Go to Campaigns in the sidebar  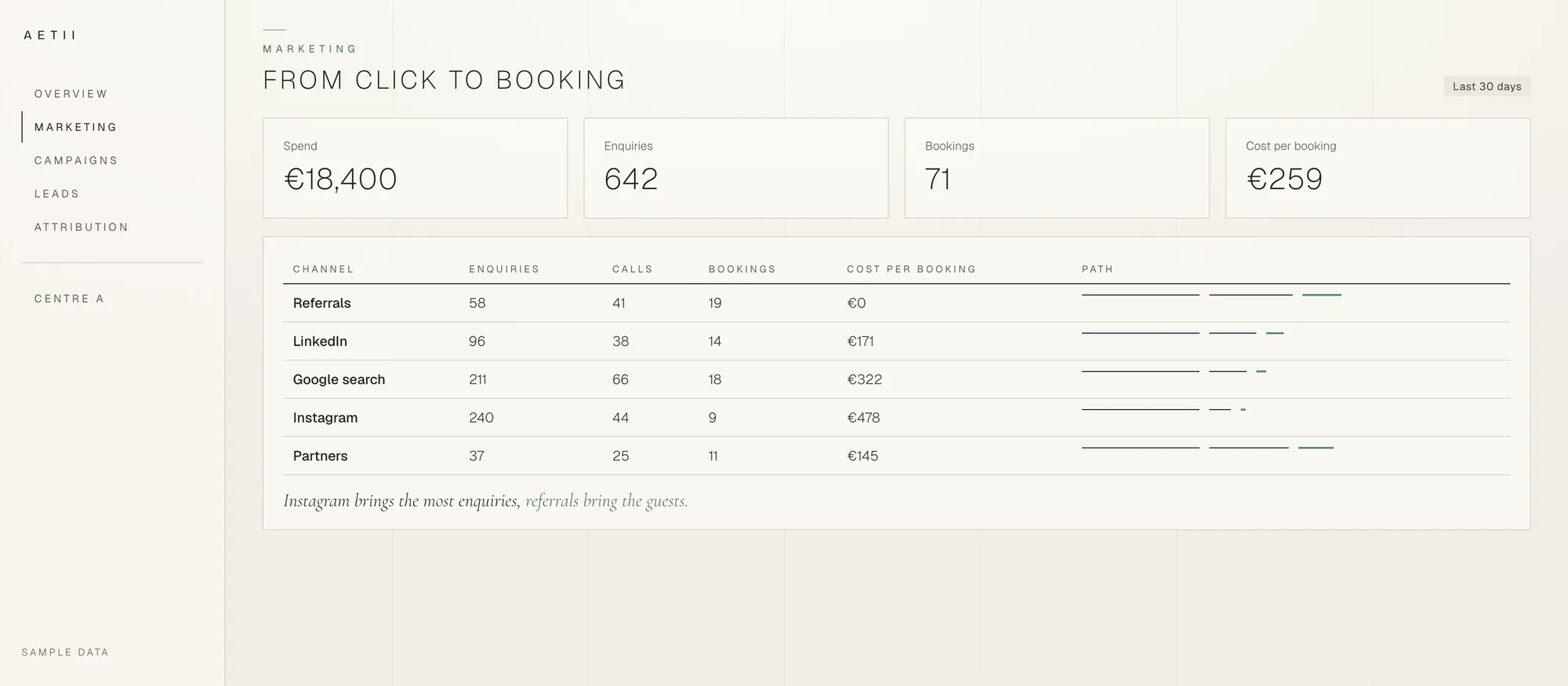point(76,161)
